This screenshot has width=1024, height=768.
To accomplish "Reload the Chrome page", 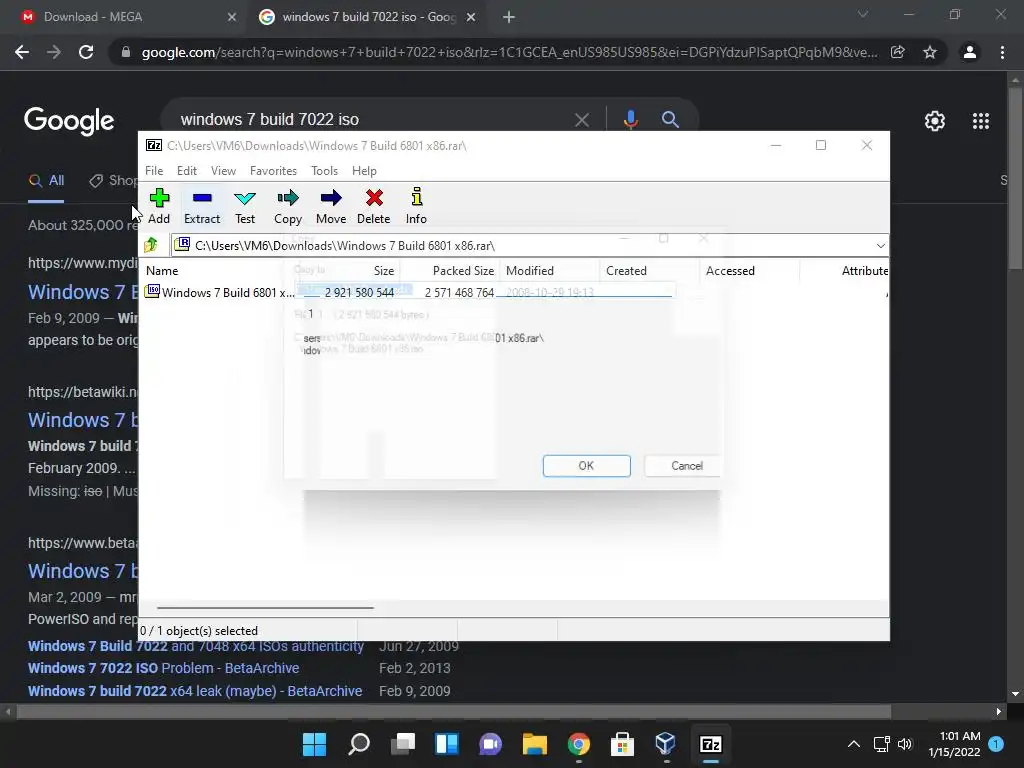I will coord(86,52).
